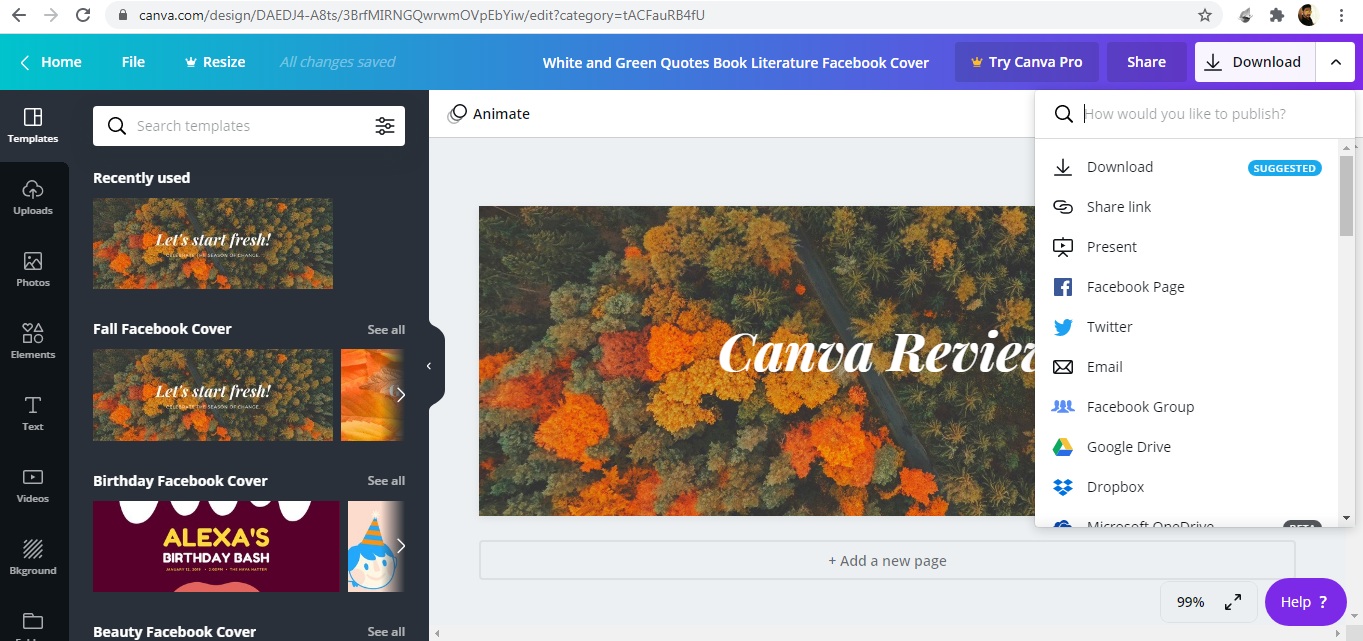The width and height of the screenshot is (1363, 641).
Task: Click the fullscreen expand icon
Action: click(1233, 602)
